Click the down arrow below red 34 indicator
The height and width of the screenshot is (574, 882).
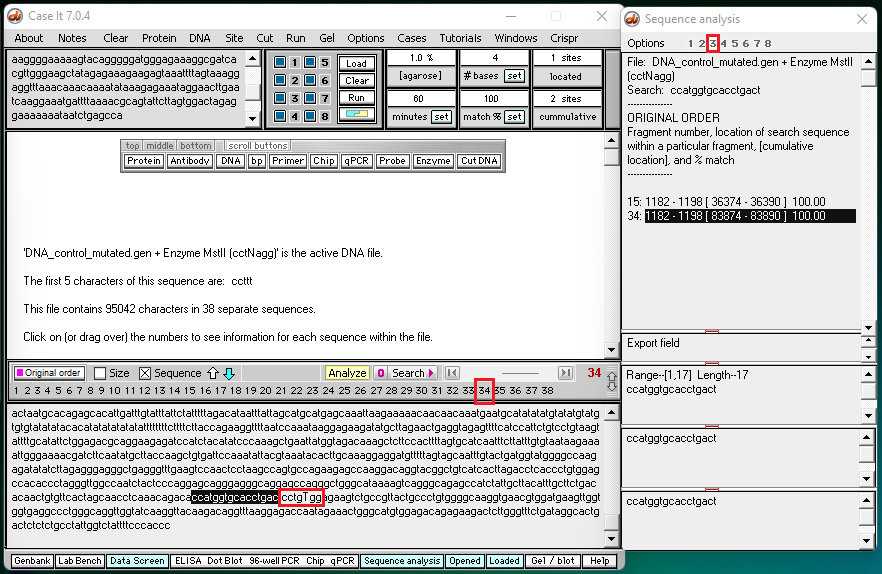(612, 387)
